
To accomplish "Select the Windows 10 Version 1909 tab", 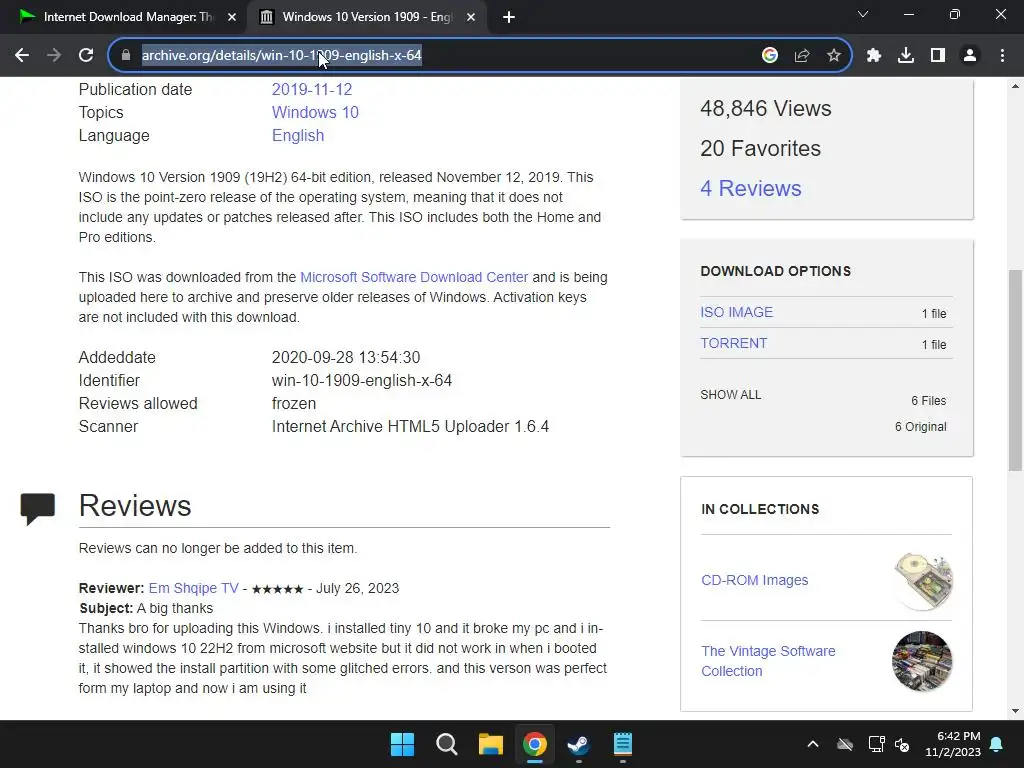I will click(366, 17).
